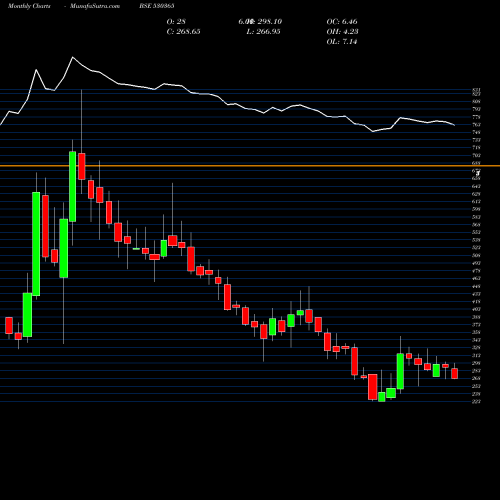Click the 'MunafaSutra.com' label
Screen dimensions: 500x500
coord(95,6)
